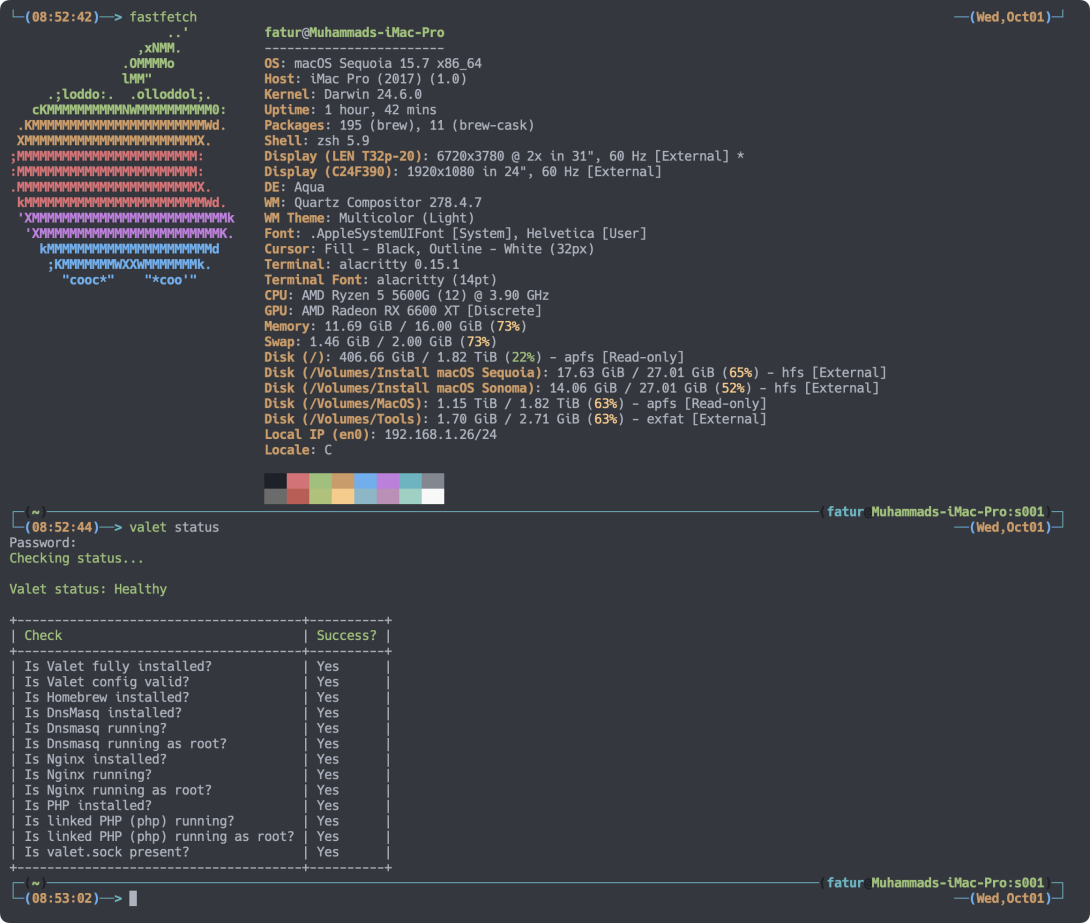Select 'alacritty 0.15.1' terminal value
The image size is (1090, 923).
tap(399, 264)
